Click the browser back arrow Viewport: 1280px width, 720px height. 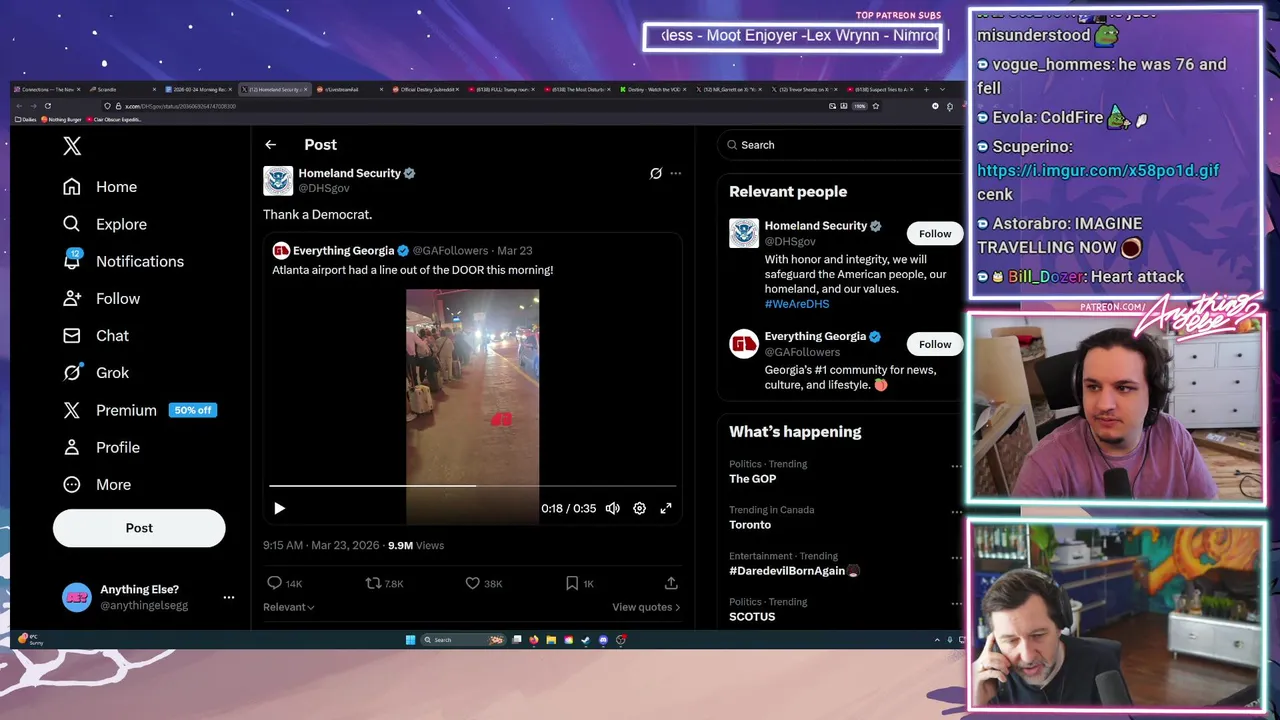tap(19, 105)
